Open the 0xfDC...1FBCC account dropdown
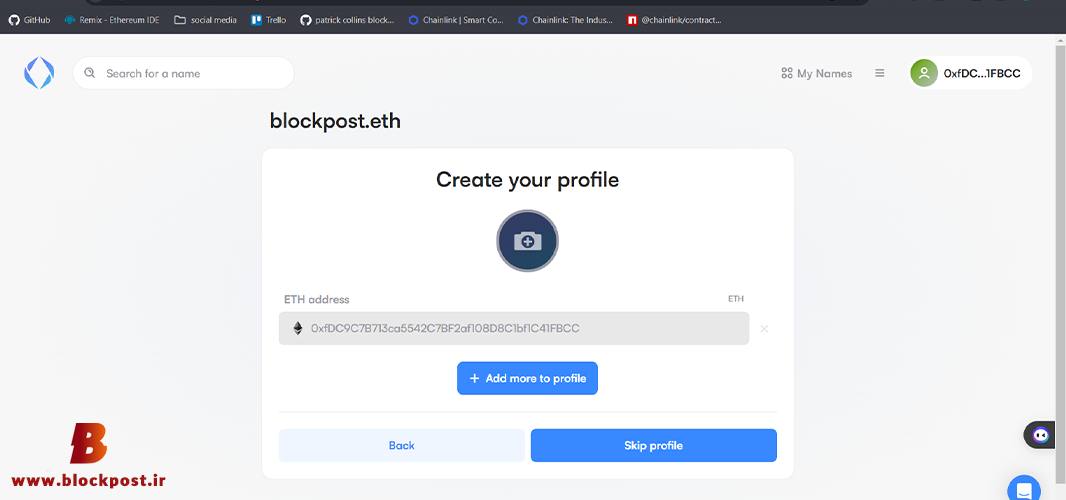The width and height of the screenshot is (1066, 500). pyautogui.click(x=971, y=73)
